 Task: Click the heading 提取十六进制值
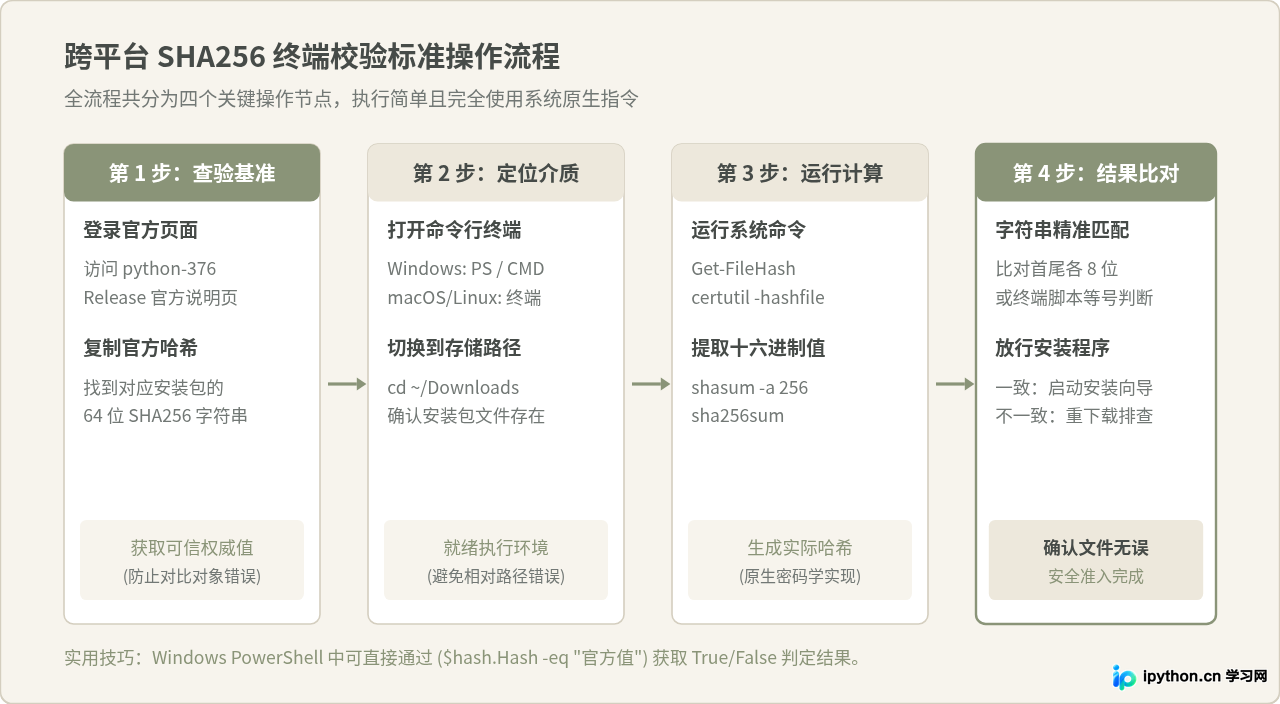tap(758, 348)
